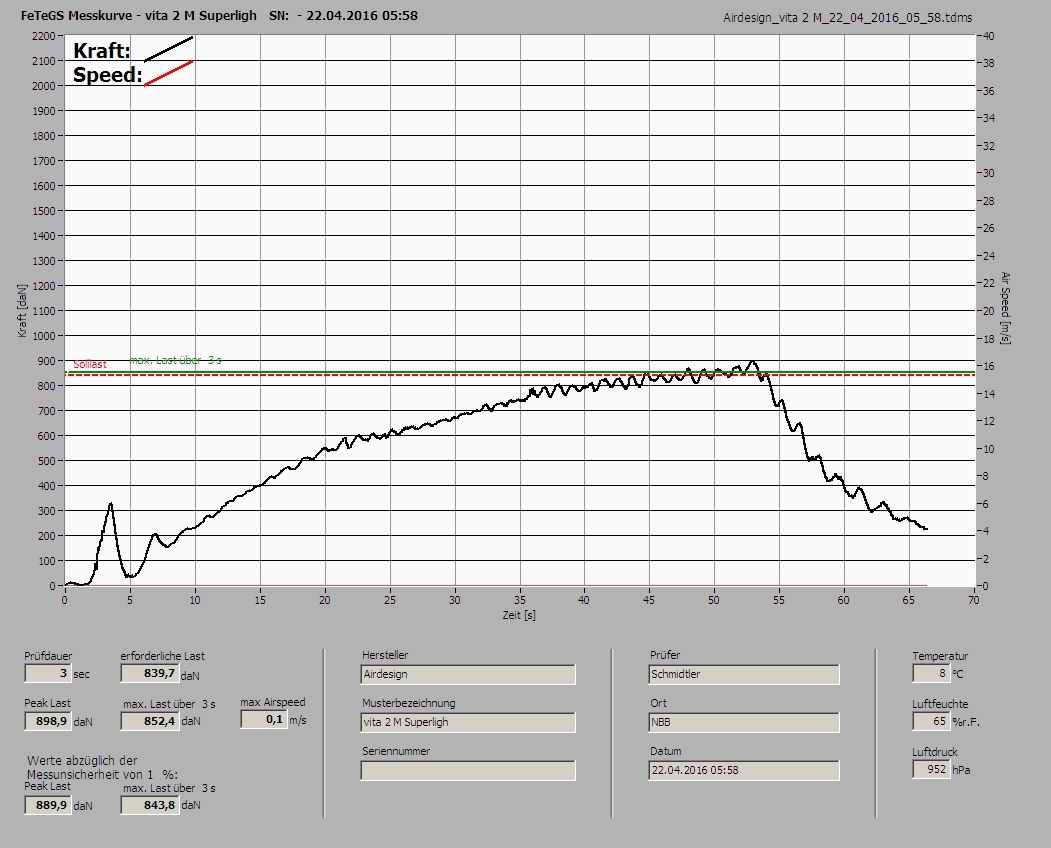
Task: Click the Speed legend label
Action: tap(107, 74)
